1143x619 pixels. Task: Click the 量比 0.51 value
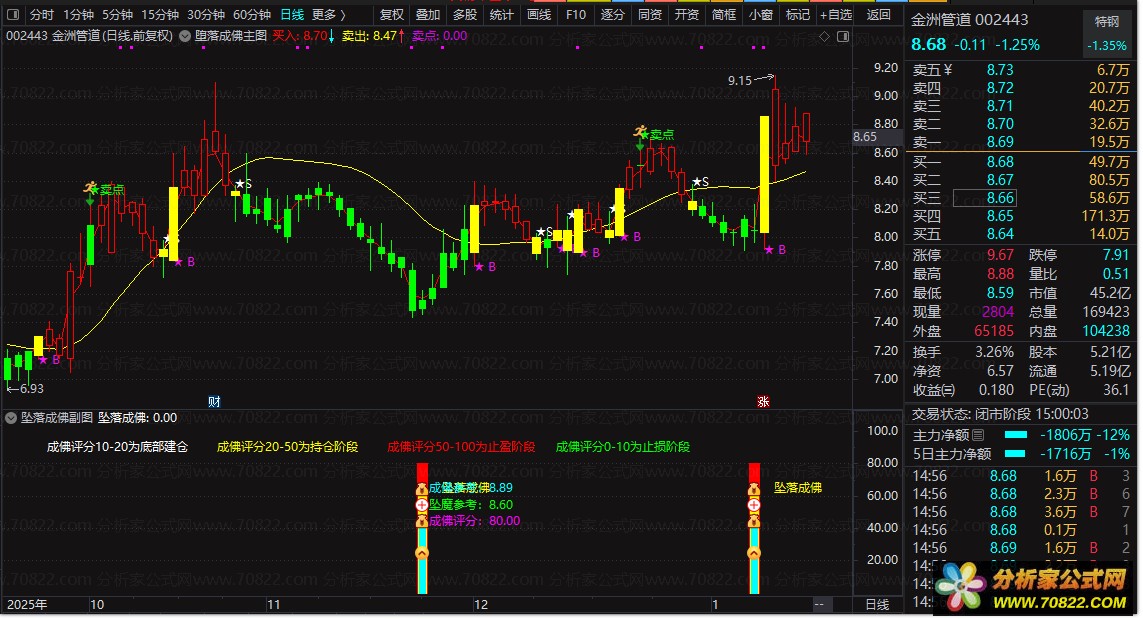(x=1115, y=274)
